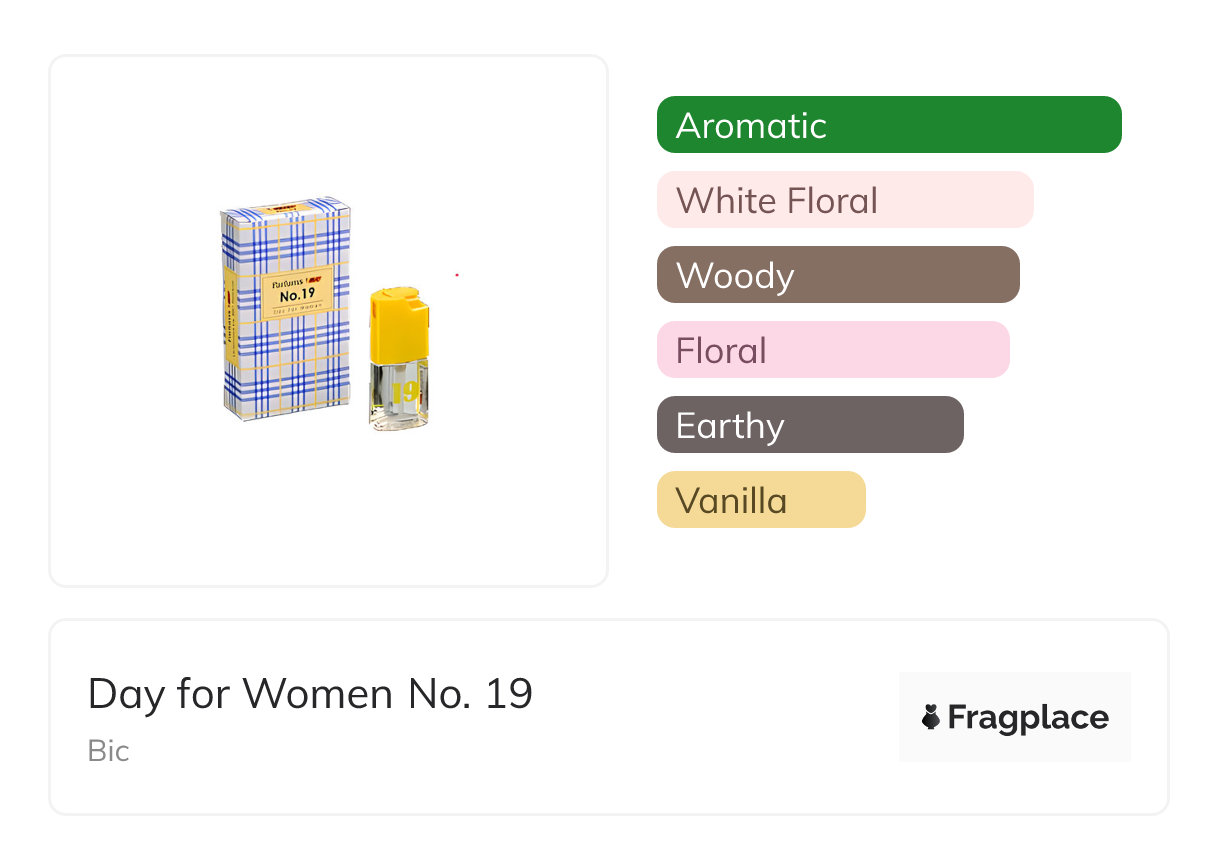Click the Aromatic label text
Image resolution: width=1218 pixels, height=864 pixels.
pos(751,126)
